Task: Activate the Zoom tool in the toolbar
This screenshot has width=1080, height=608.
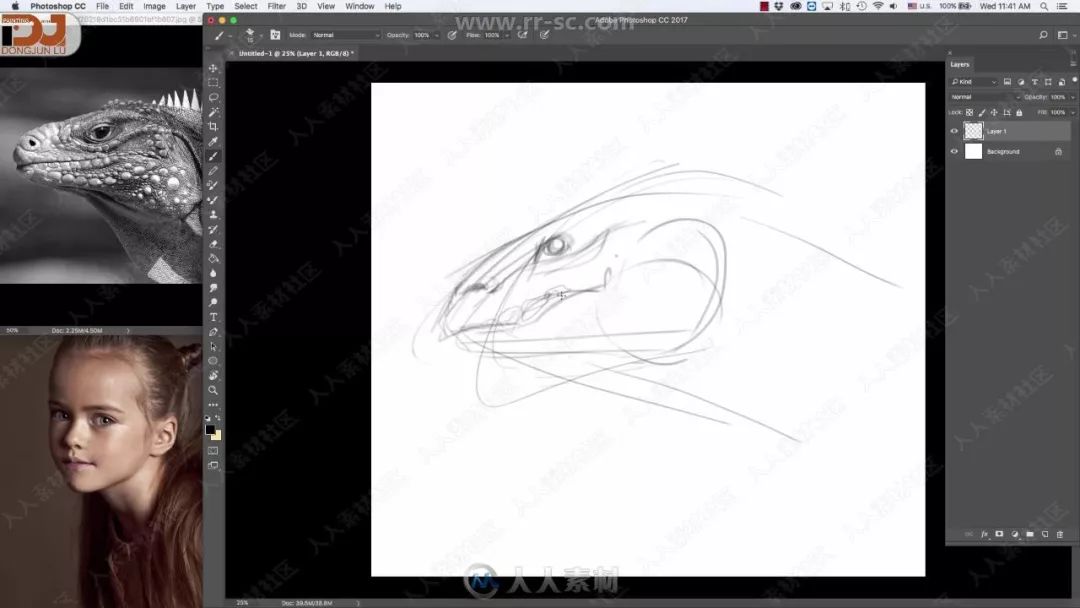Action: click(x=214, y=390)
